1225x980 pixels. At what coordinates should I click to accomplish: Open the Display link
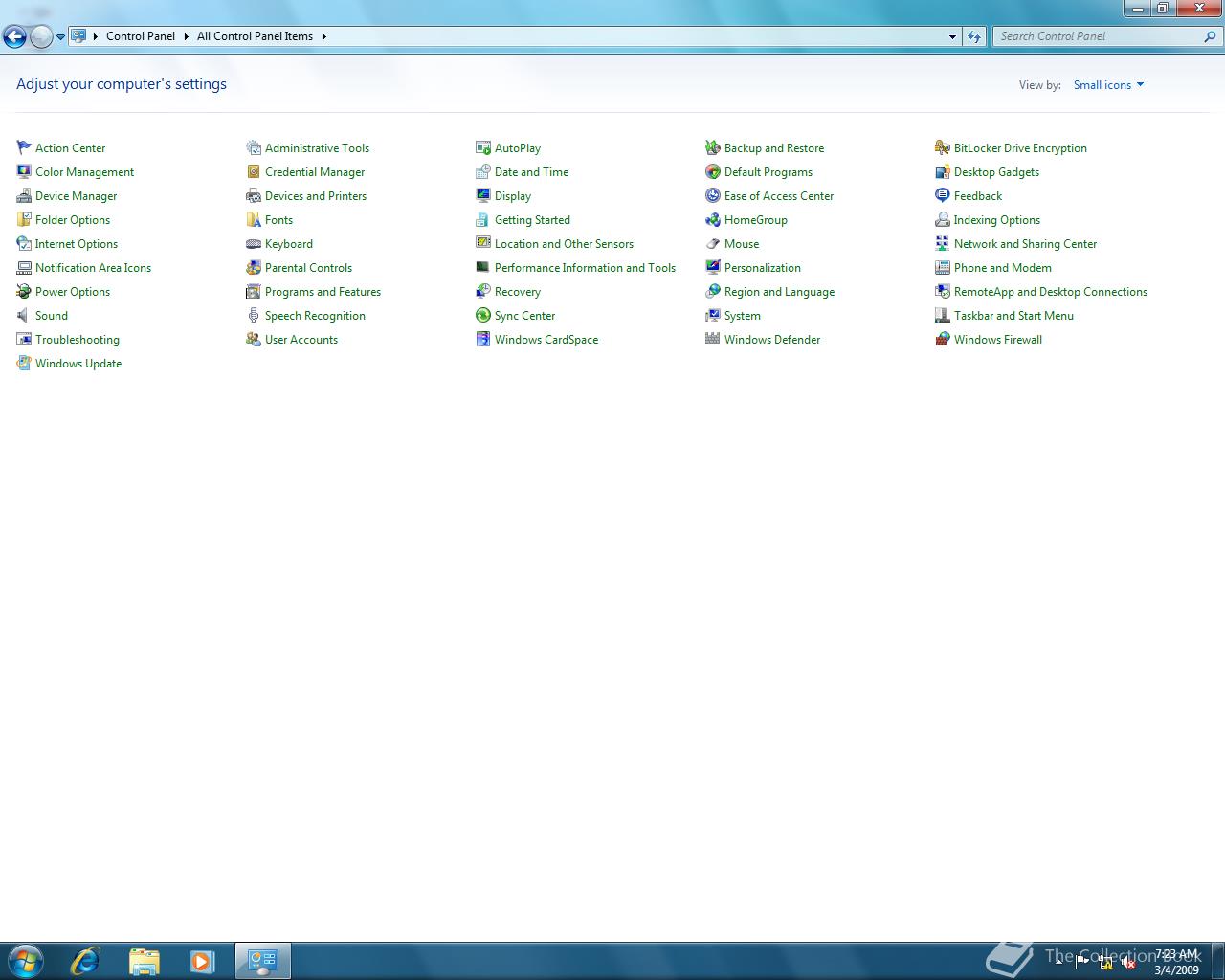pyautogui.click(x=513, y=196)
